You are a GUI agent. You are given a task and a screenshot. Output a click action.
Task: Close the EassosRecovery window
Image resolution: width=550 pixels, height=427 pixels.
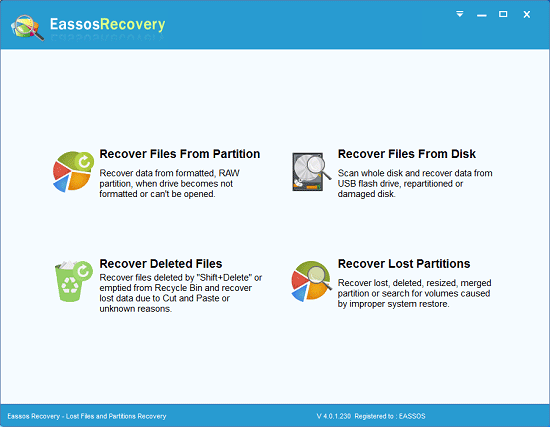point(526,14)
